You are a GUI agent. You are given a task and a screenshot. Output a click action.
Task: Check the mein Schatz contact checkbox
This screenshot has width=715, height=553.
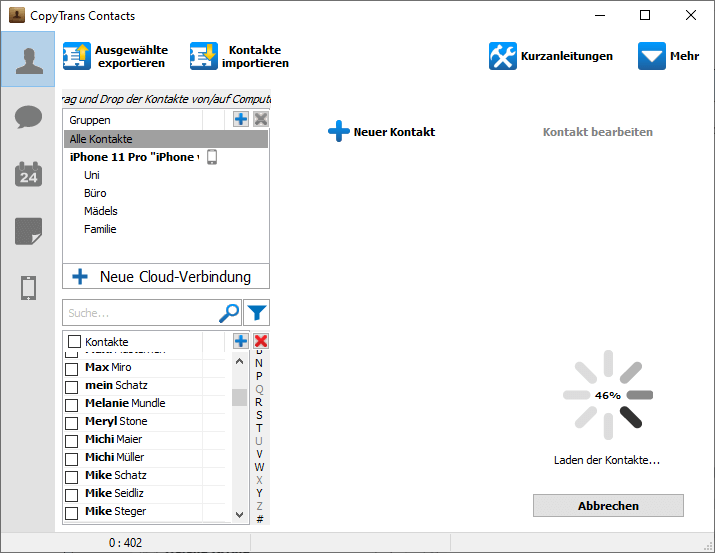click(72, 387)
